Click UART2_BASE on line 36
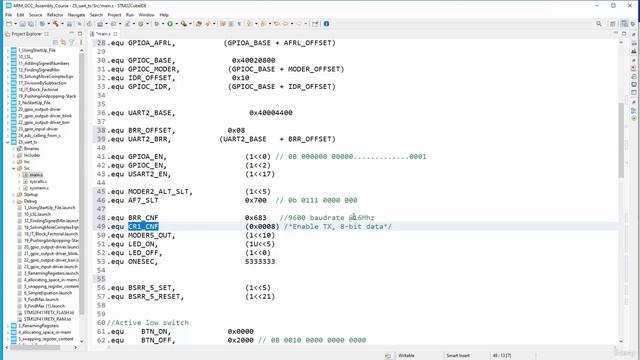Viewport: 640px width, 360px height. pos(149,113)
